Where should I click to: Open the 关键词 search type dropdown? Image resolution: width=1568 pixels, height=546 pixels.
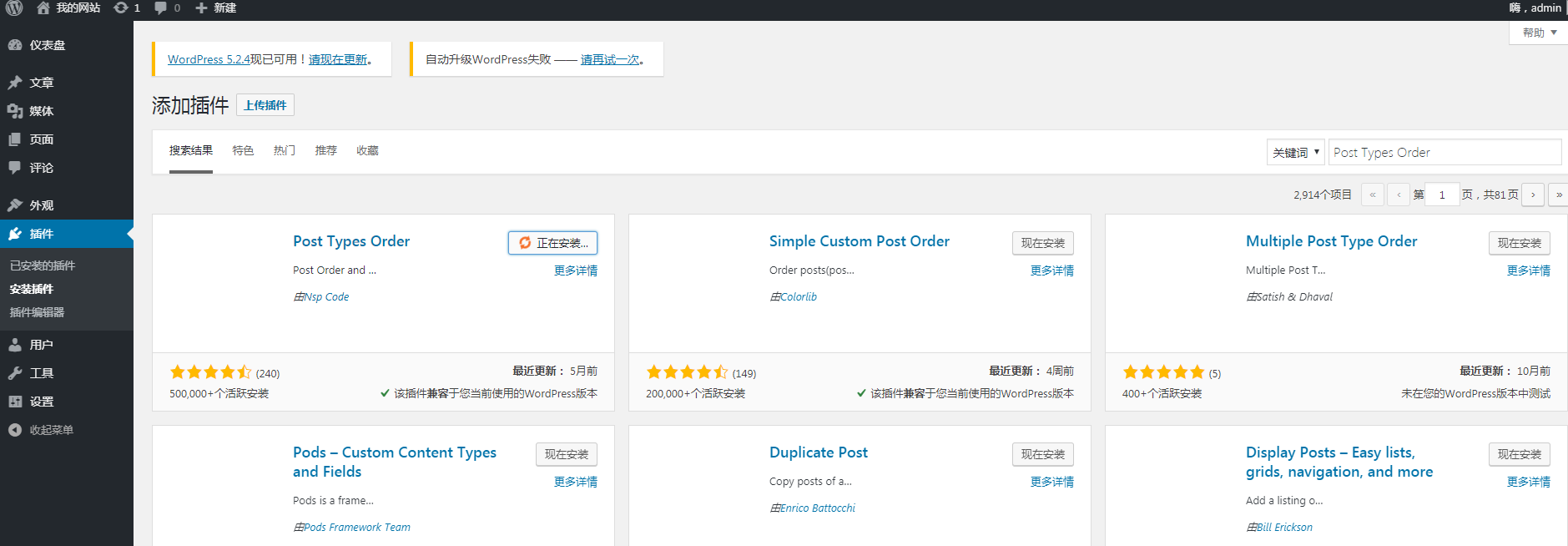click(x=1295, y=153)
